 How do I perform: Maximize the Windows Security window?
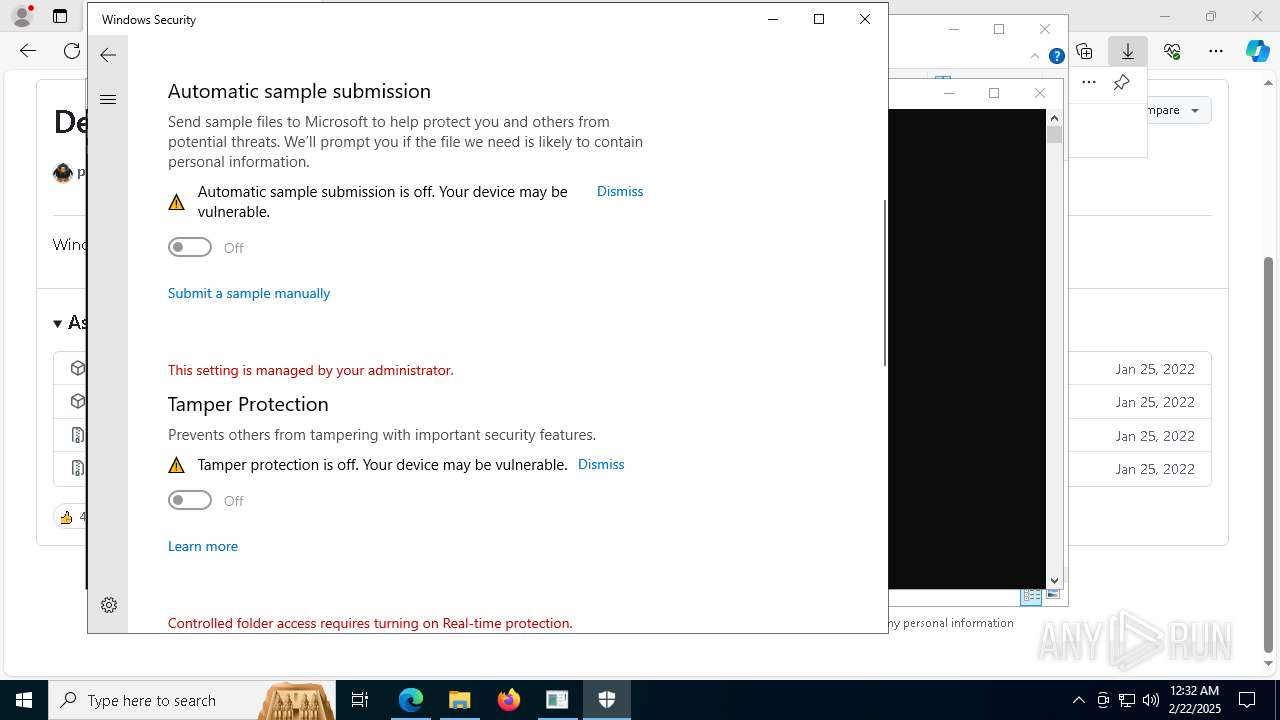(819, 19)
